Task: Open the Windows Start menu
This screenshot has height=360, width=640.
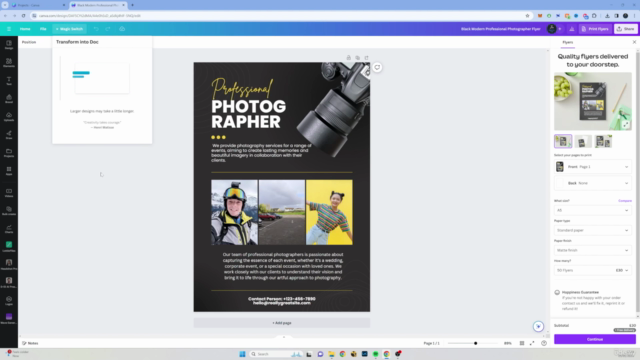Action: pos(242,354)
